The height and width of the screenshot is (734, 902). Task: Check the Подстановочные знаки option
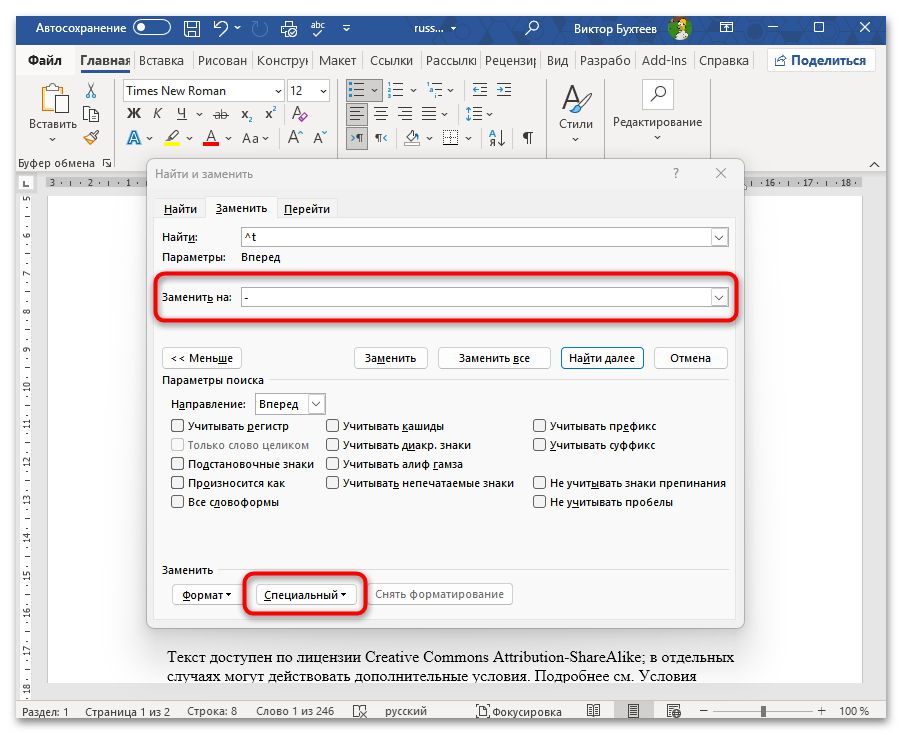(178, 464)
